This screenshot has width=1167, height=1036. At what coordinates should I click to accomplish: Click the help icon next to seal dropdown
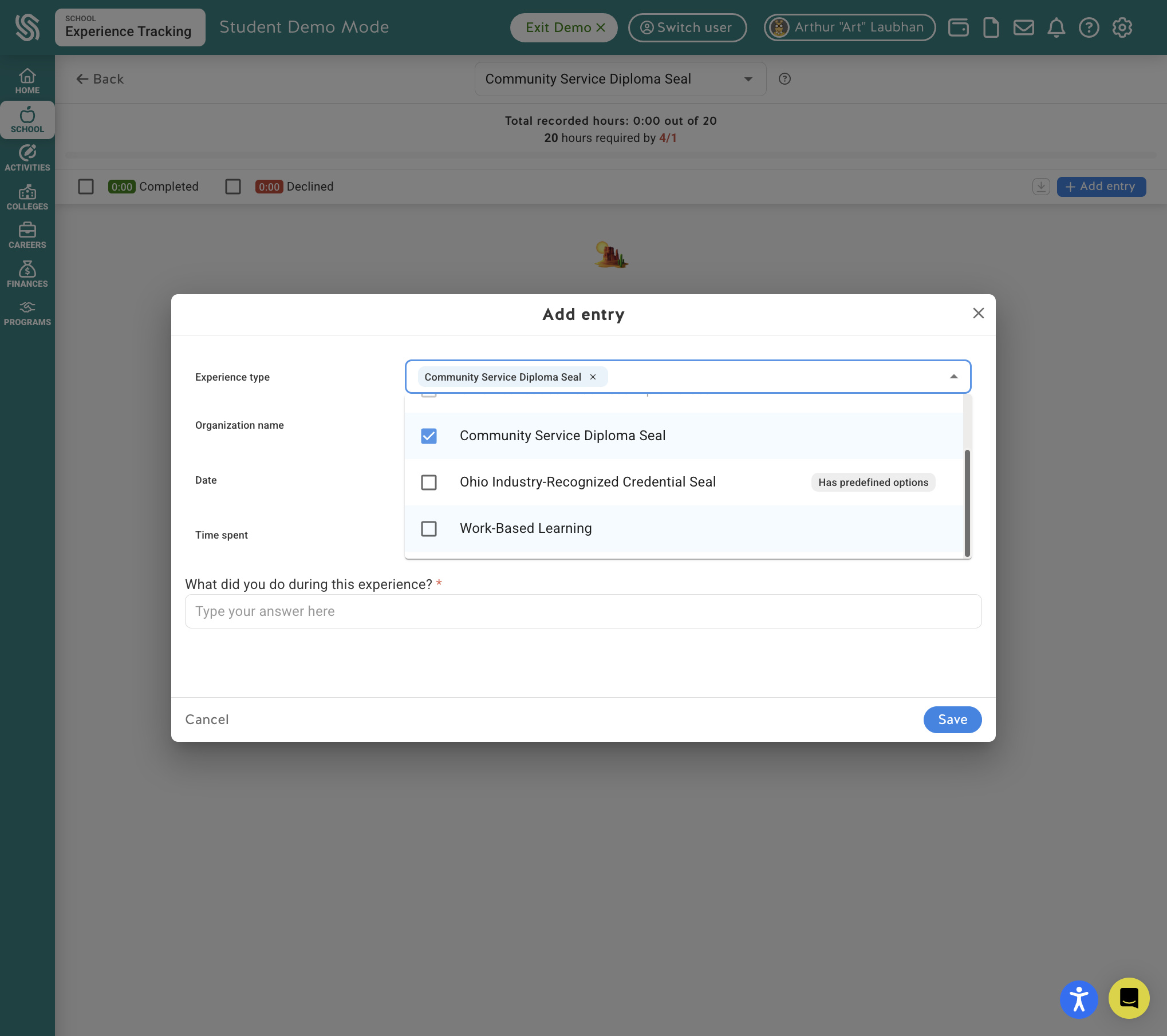coord(785,79)
